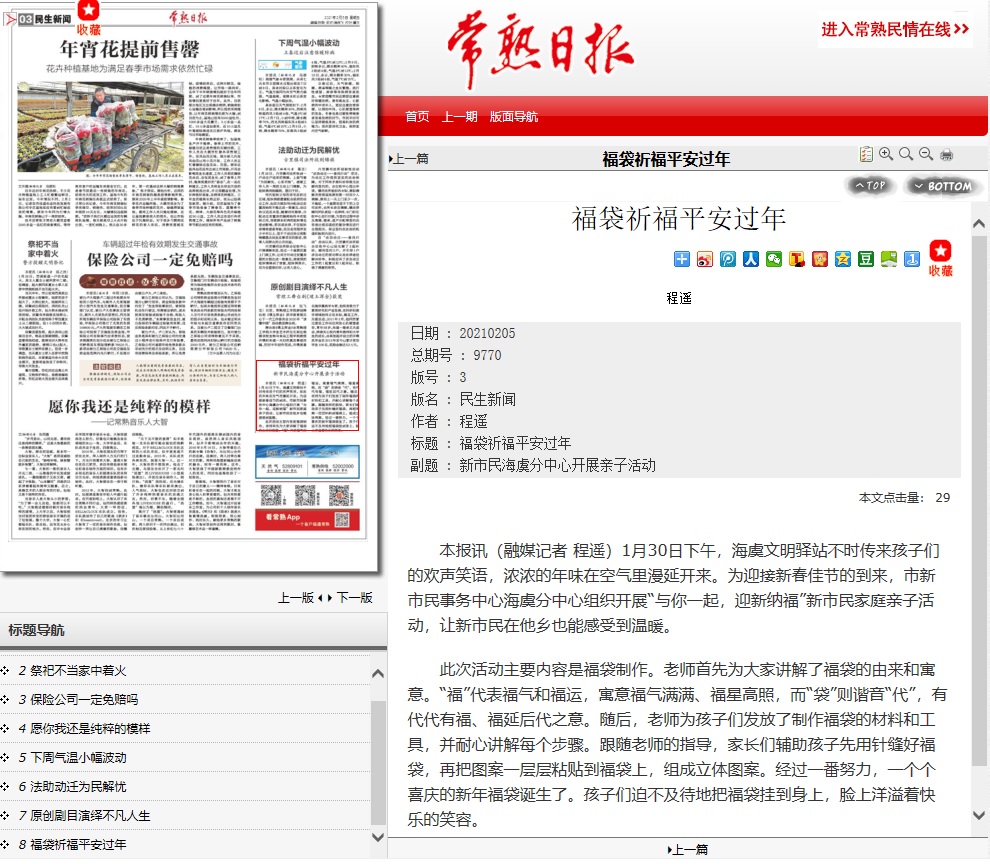Share article to WeChat

(x=773, y=259)
